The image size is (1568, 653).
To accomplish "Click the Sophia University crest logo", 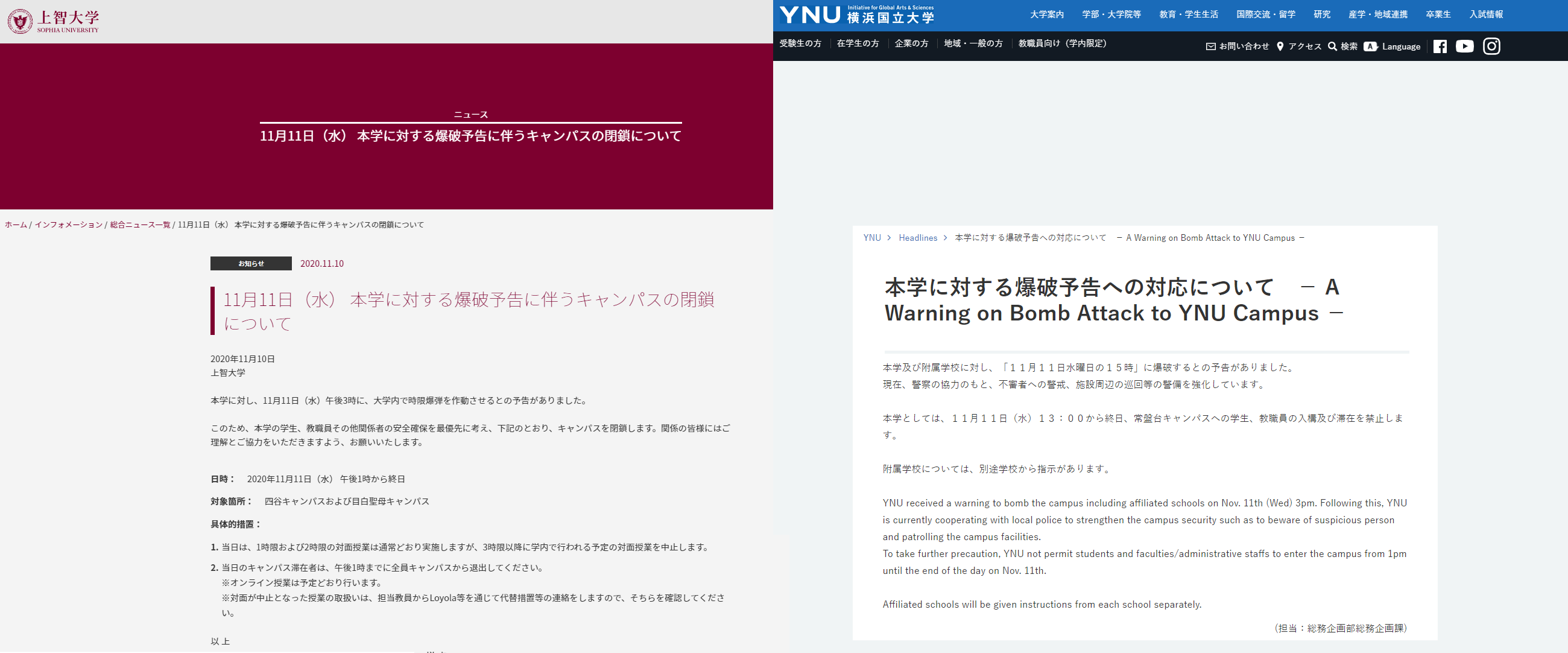I will 20,21.
